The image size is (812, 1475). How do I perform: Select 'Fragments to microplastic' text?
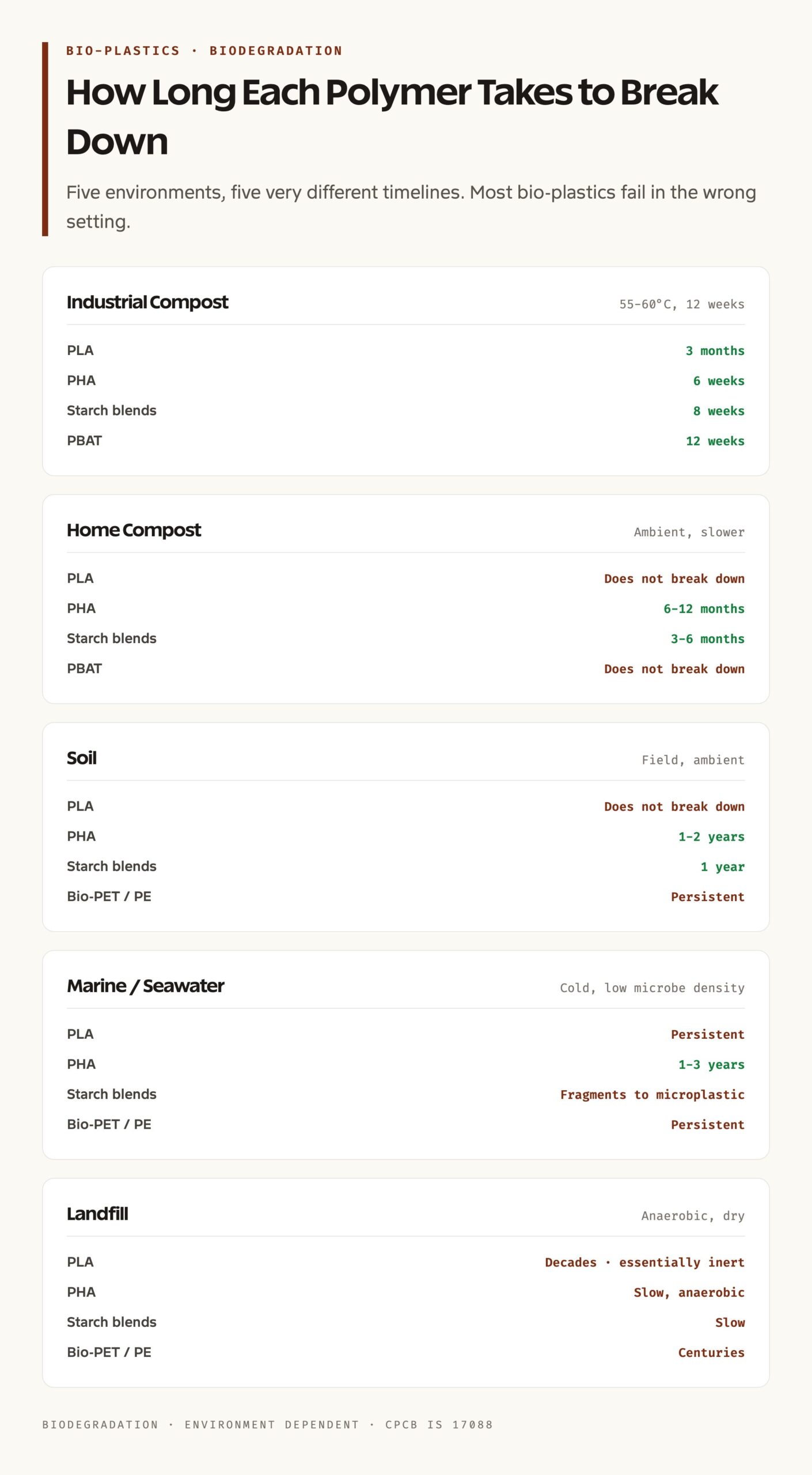click(x=652, y=1095)
